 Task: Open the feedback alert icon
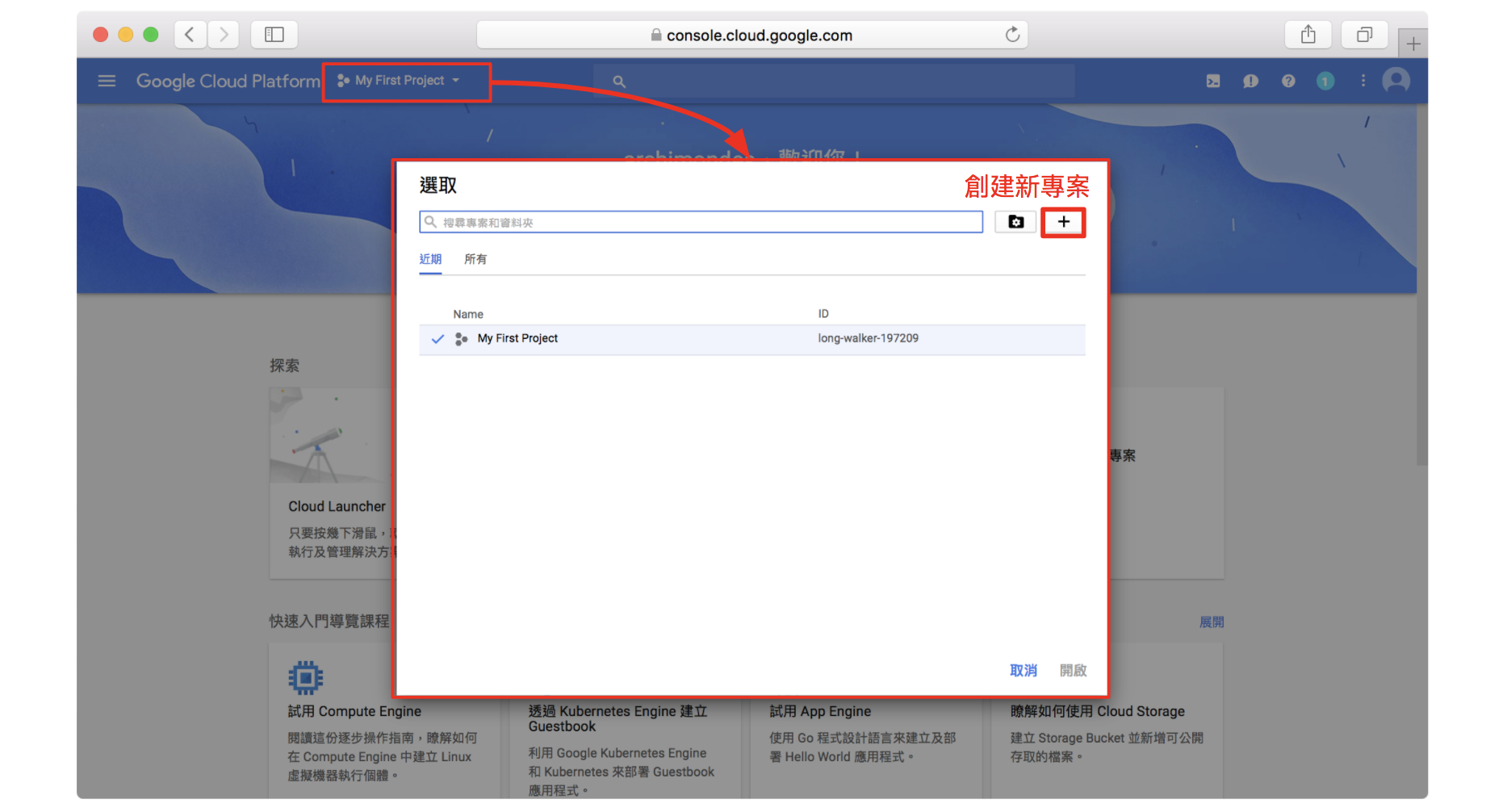[1250, 81]
